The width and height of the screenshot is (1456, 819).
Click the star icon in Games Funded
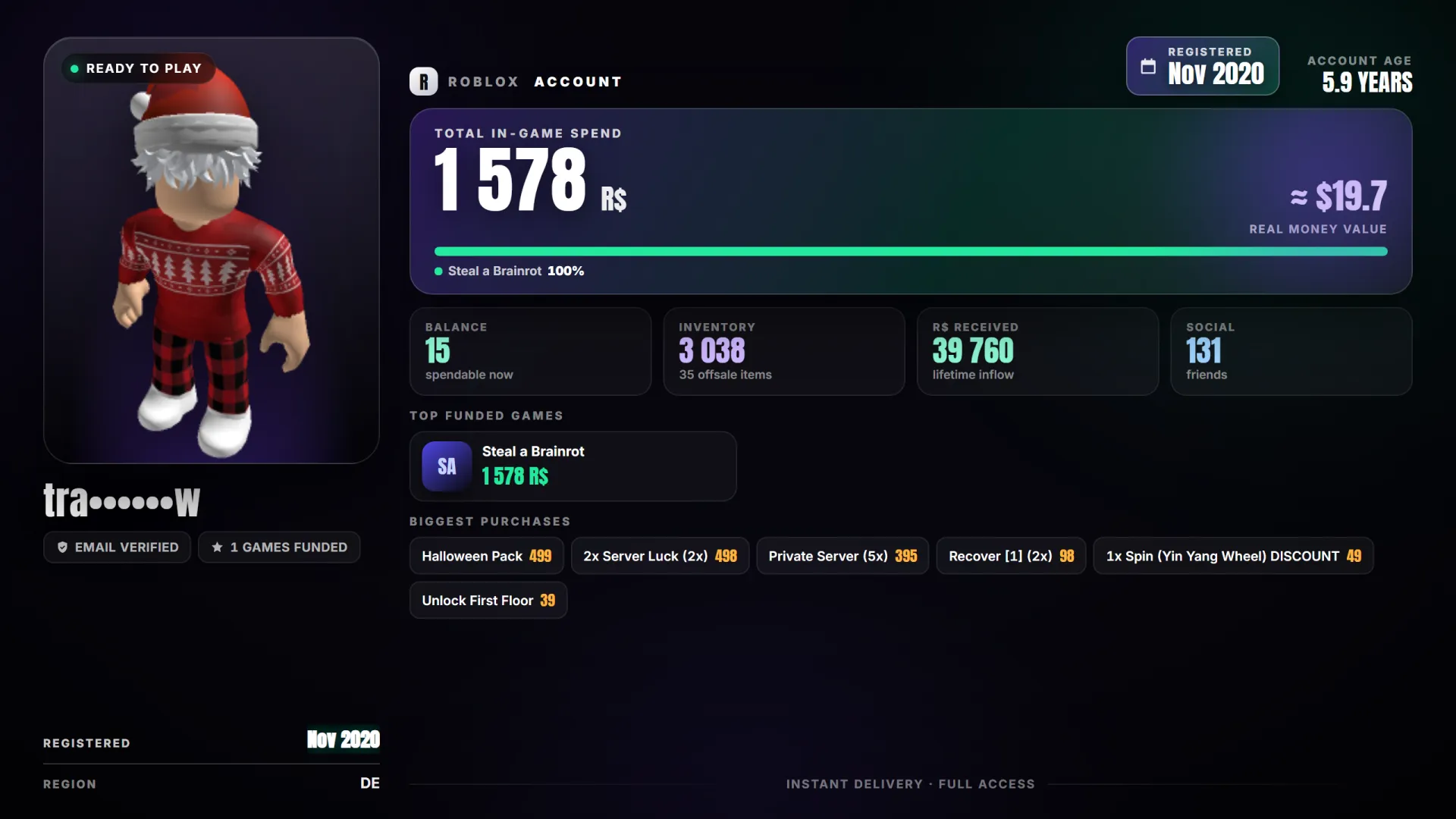217,548
